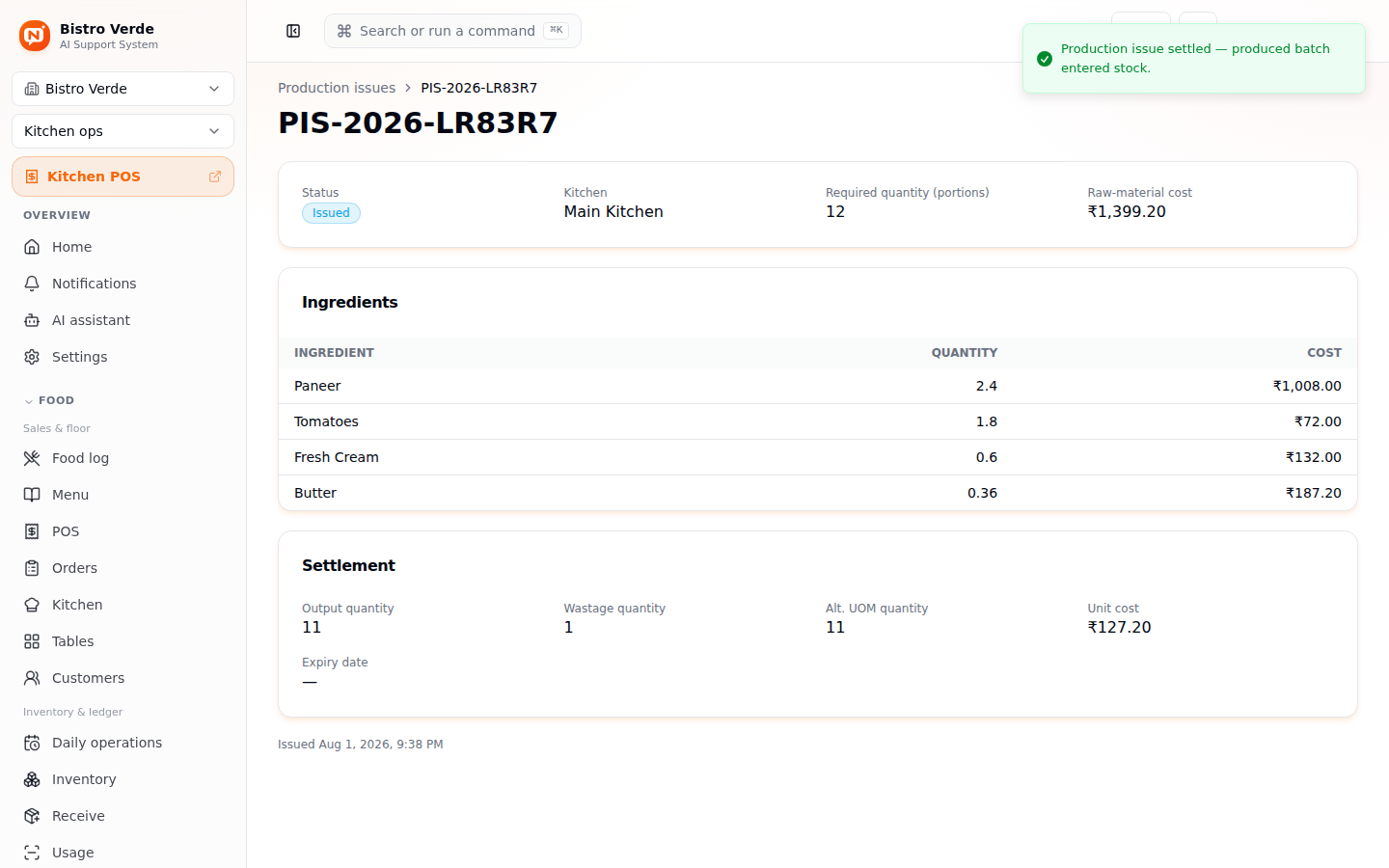The image size is (1389, 868).
Task: Dismiss the production issue settled notification
Action: click(1193, 59)
